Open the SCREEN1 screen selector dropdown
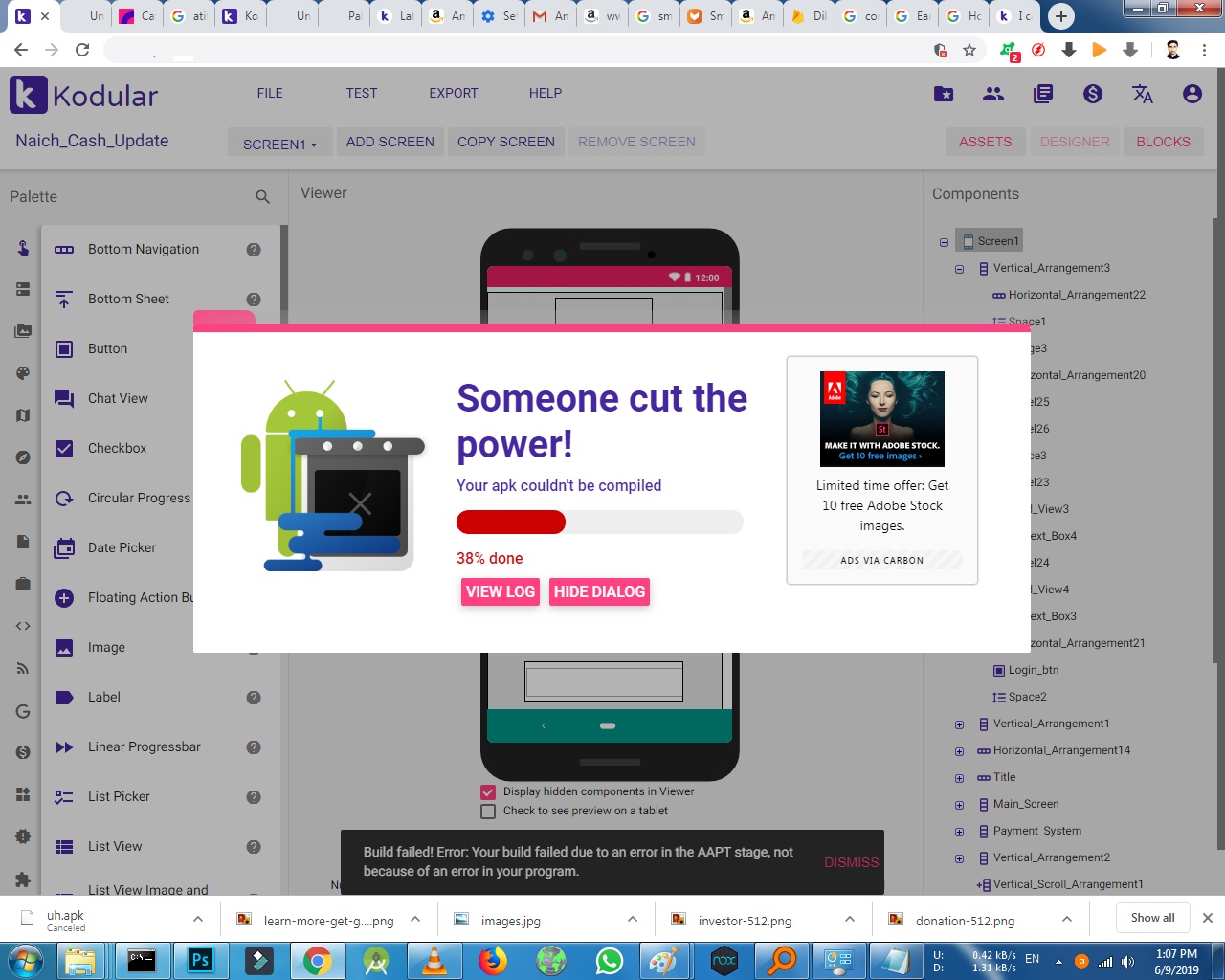 point(278,144)
